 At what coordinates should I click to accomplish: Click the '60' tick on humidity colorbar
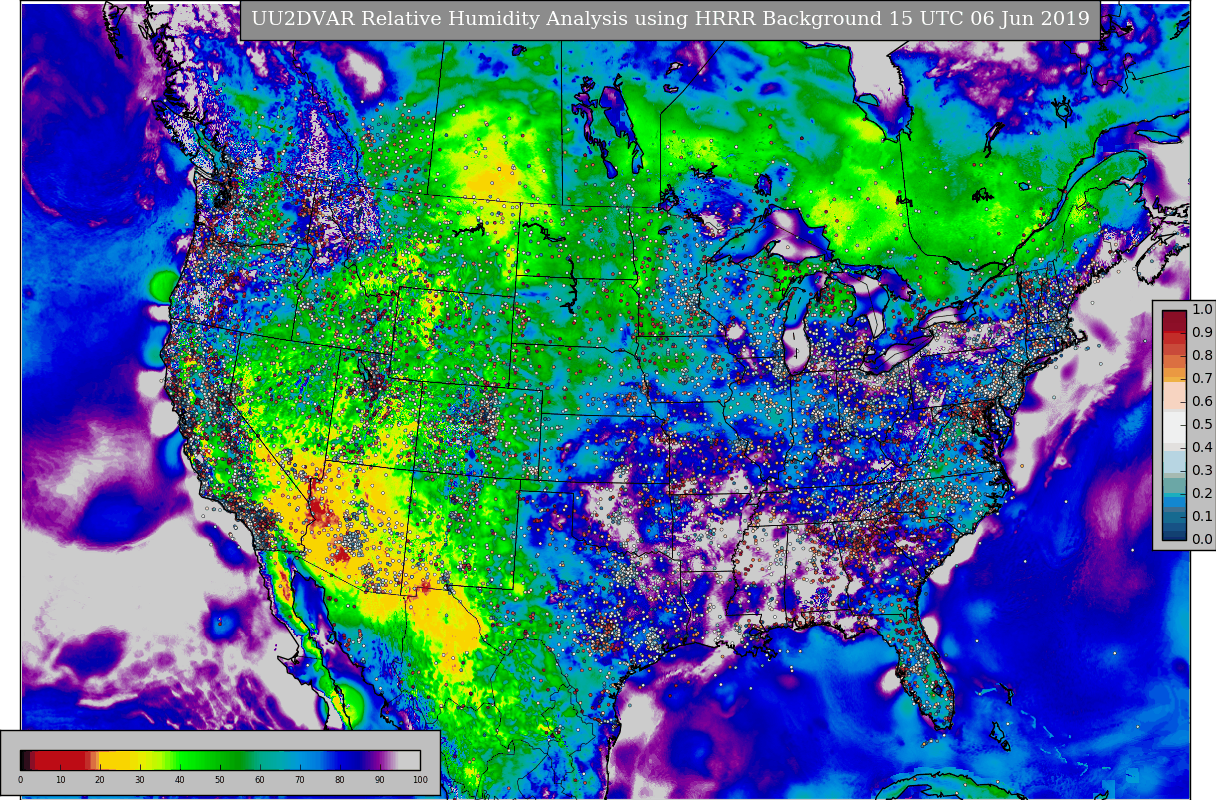point(260,780)
